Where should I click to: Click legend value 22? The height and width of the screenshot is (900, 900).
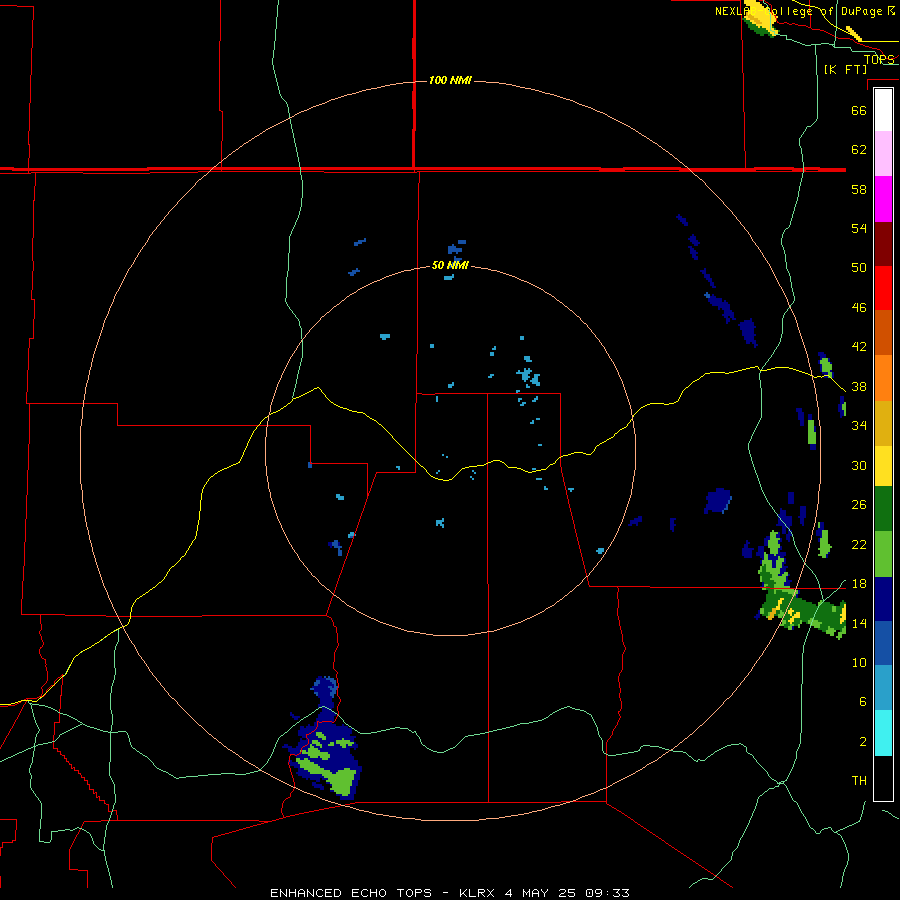[859, 545]
